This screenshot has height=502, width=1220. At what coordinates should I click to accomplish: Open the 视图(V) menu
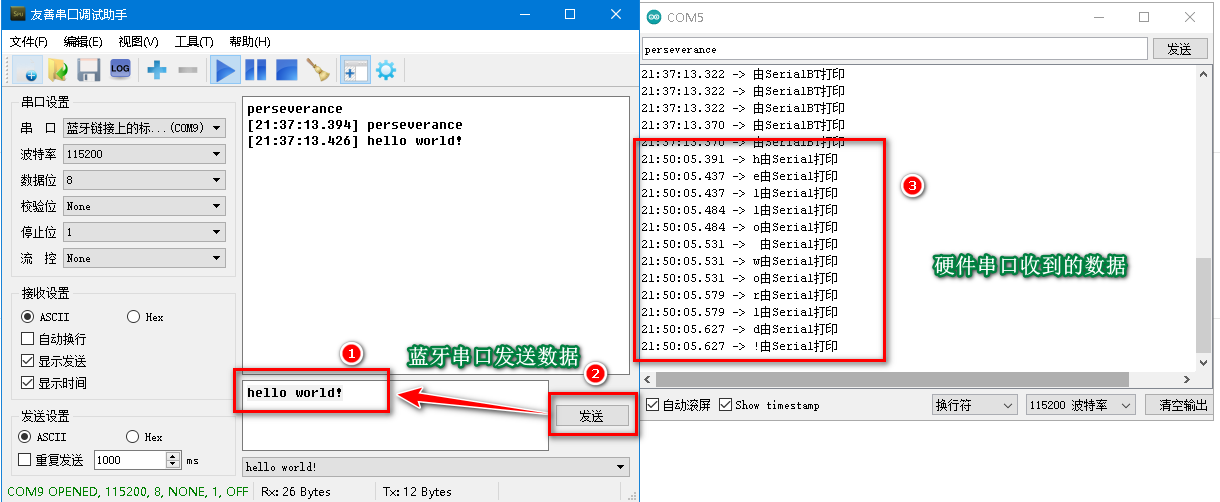(x=138, y=42)
